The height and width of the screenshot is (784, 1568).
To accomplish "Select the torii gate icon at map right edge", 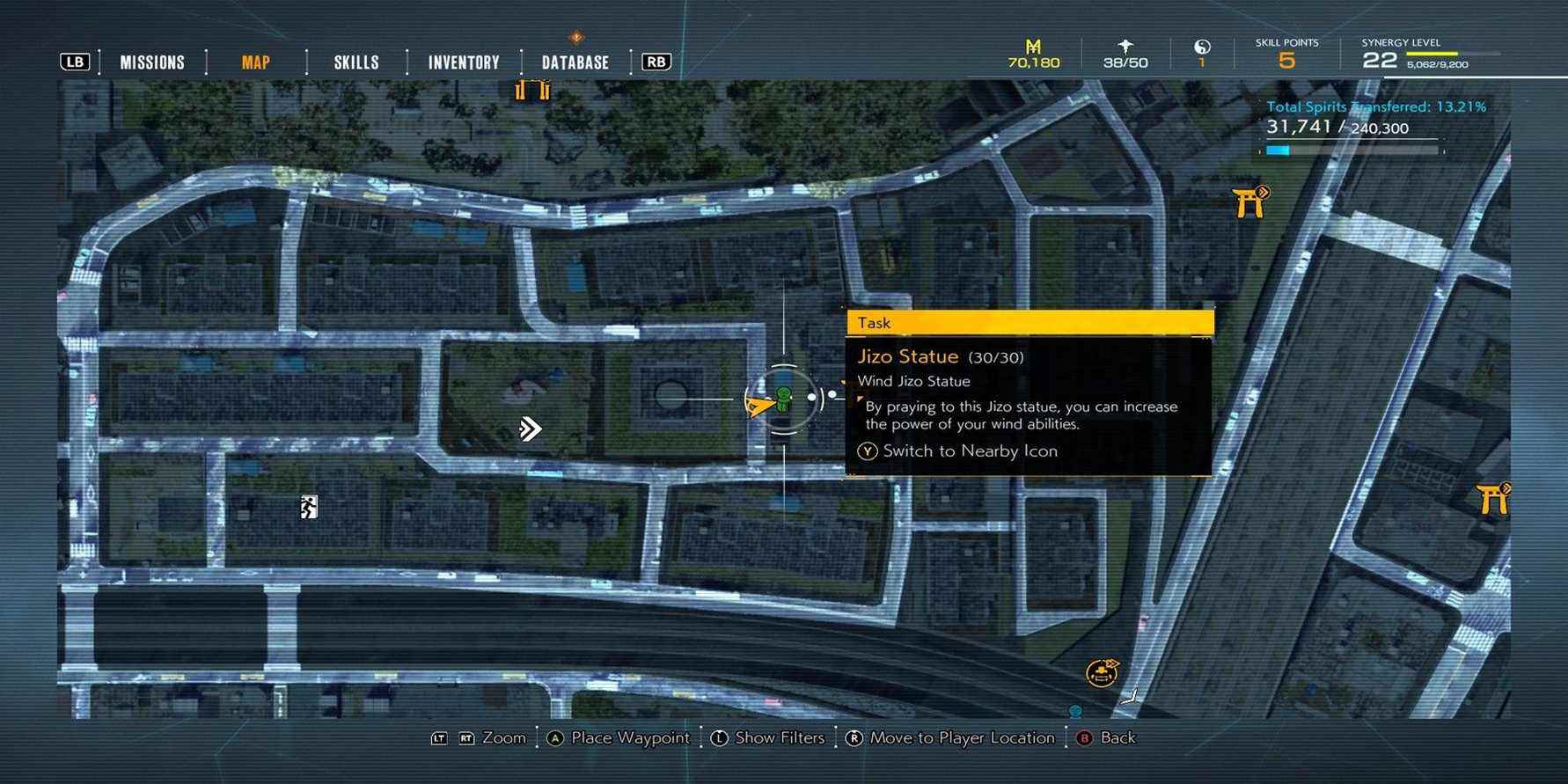I will tap(1493, 498).
